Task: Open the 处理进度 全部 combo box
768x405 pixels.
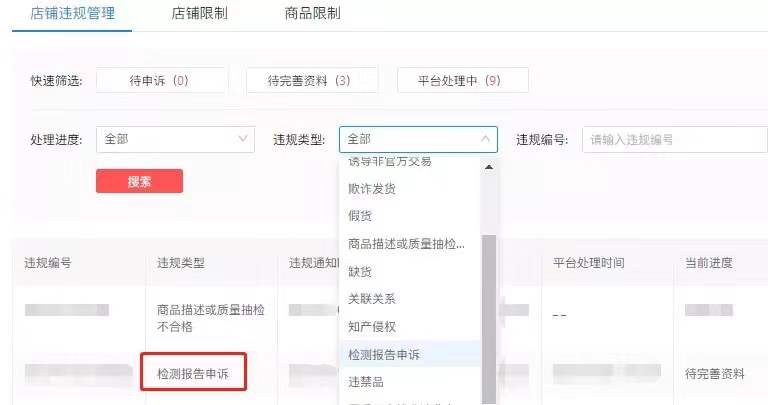Action: [175, 140]
